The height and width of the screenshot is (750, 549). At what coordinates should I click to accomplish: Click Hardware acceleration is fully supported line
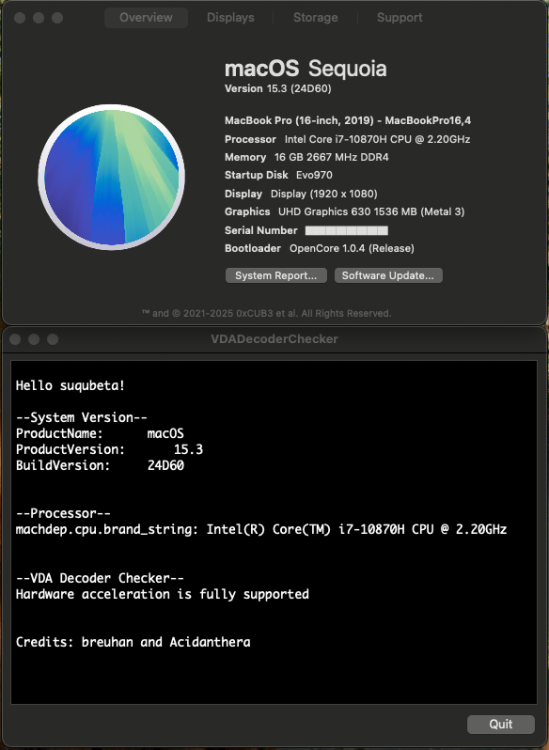(162, 595)
